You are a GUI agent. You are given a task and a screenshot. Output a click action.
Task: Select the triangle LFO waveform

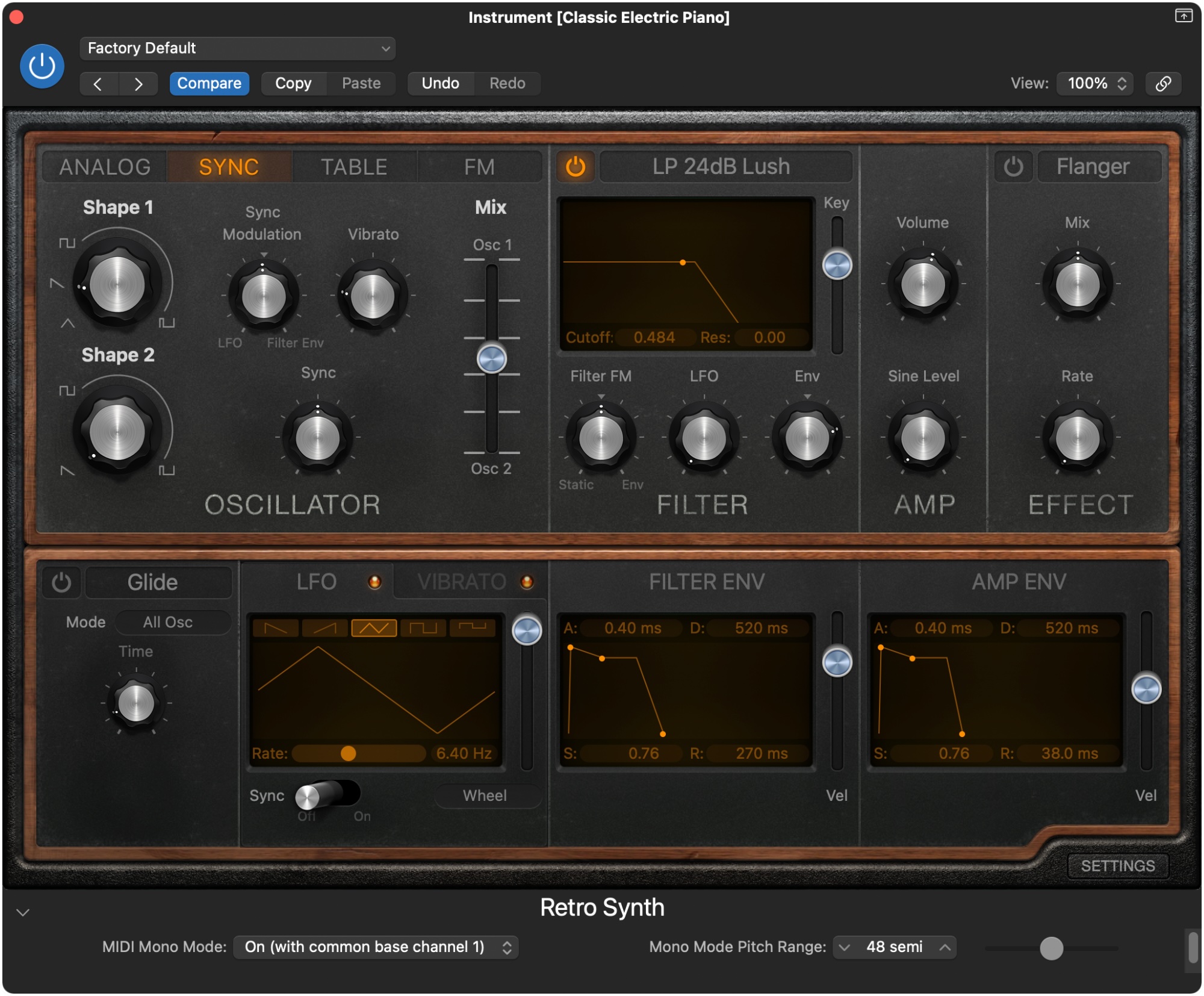coord(374,628)
